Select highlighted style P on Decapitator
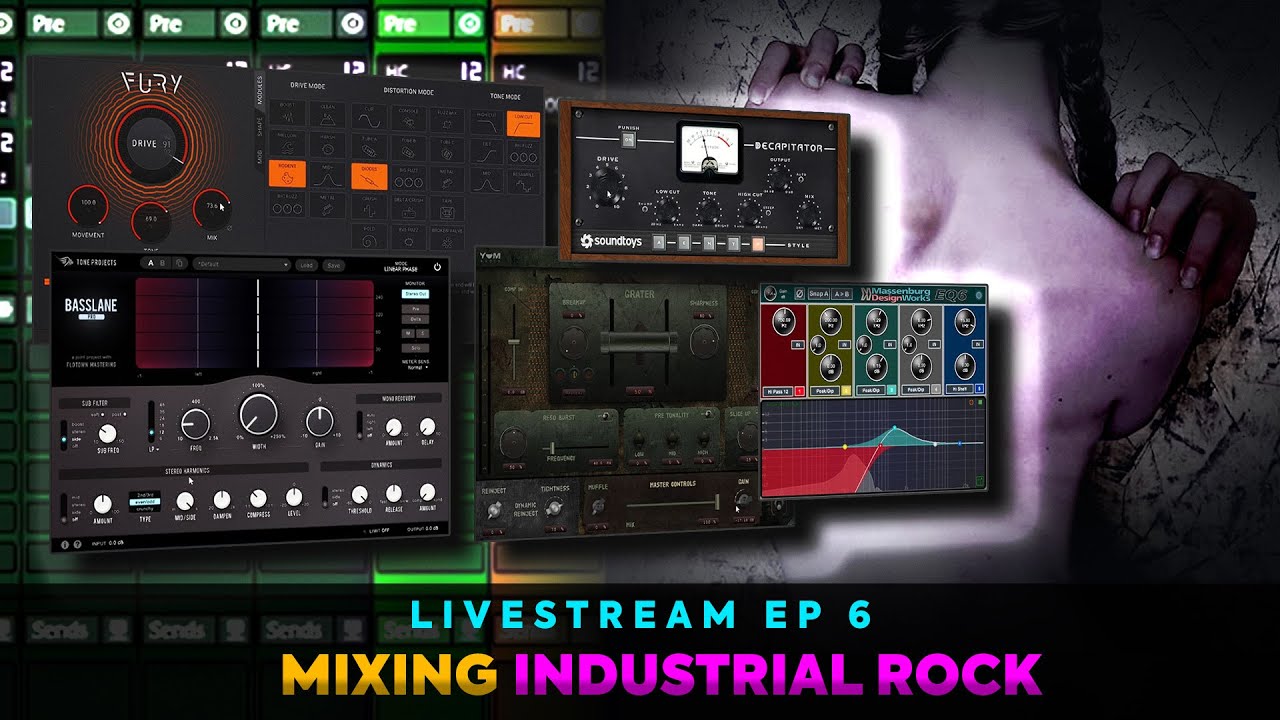The width and height of the screenshot is (1280, 720). coord(758,244)
